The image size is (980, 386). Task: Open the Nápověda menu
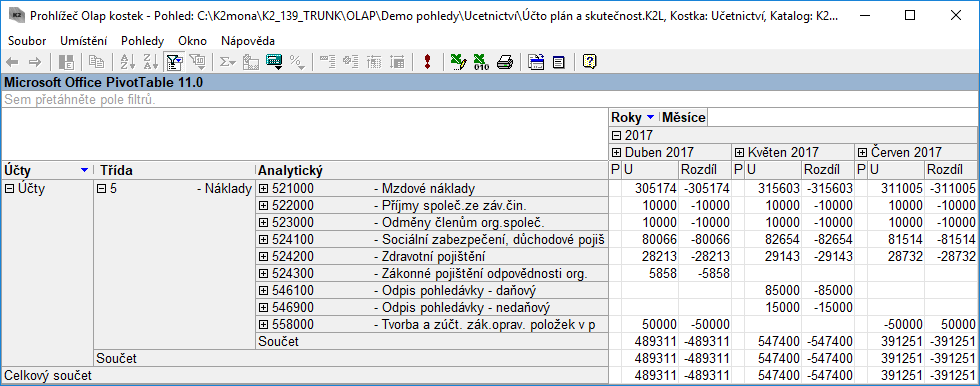248,41
